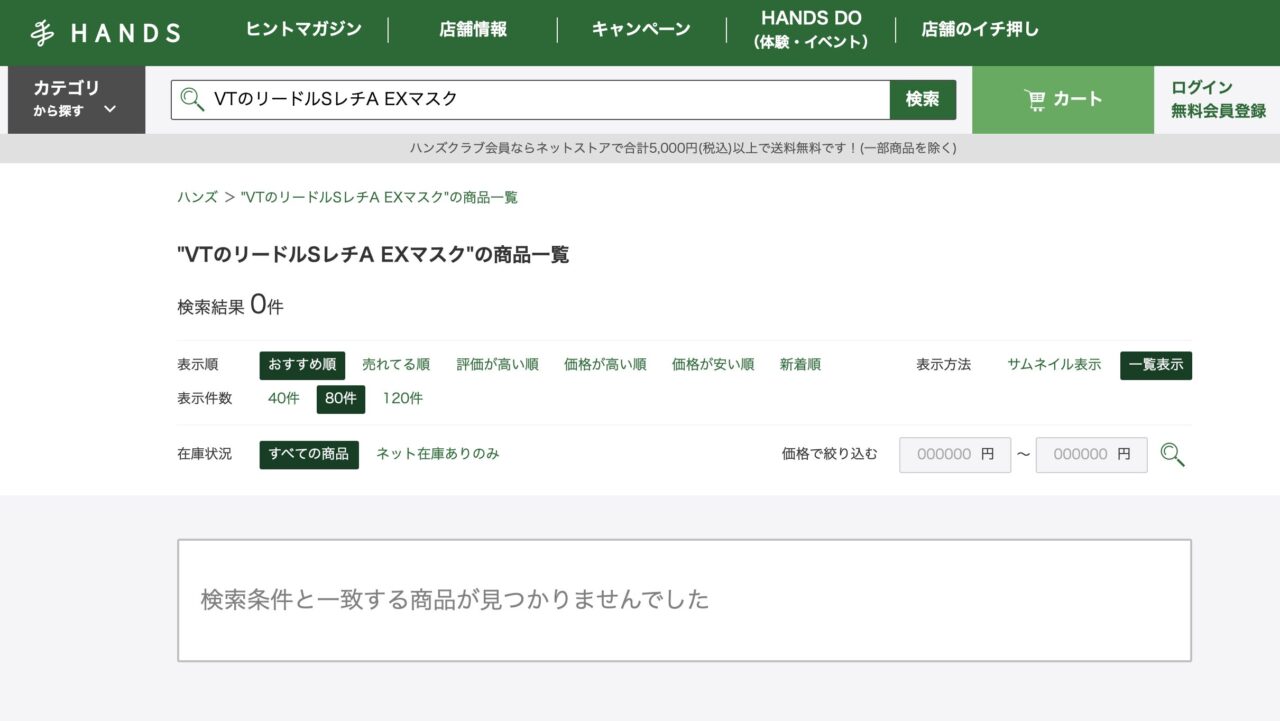
Task: Show 40件 per page
Action: pyautogui.click(x=284, y=398)
